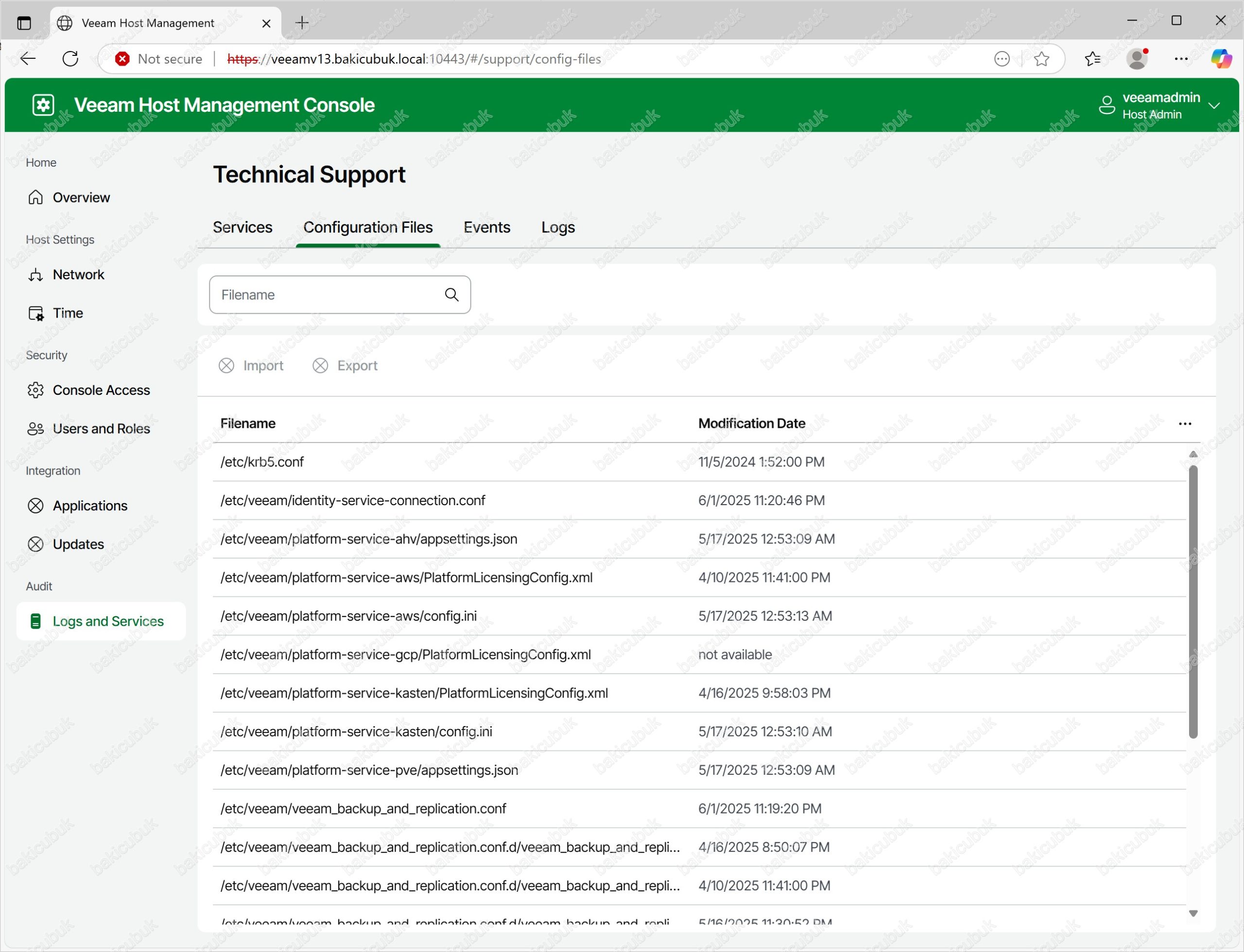Image resolution: width=1244 pixels, height=952 pixels.
Task: Select platform-service-pve/appsettings.json row
Action: [x=699, y=770]
